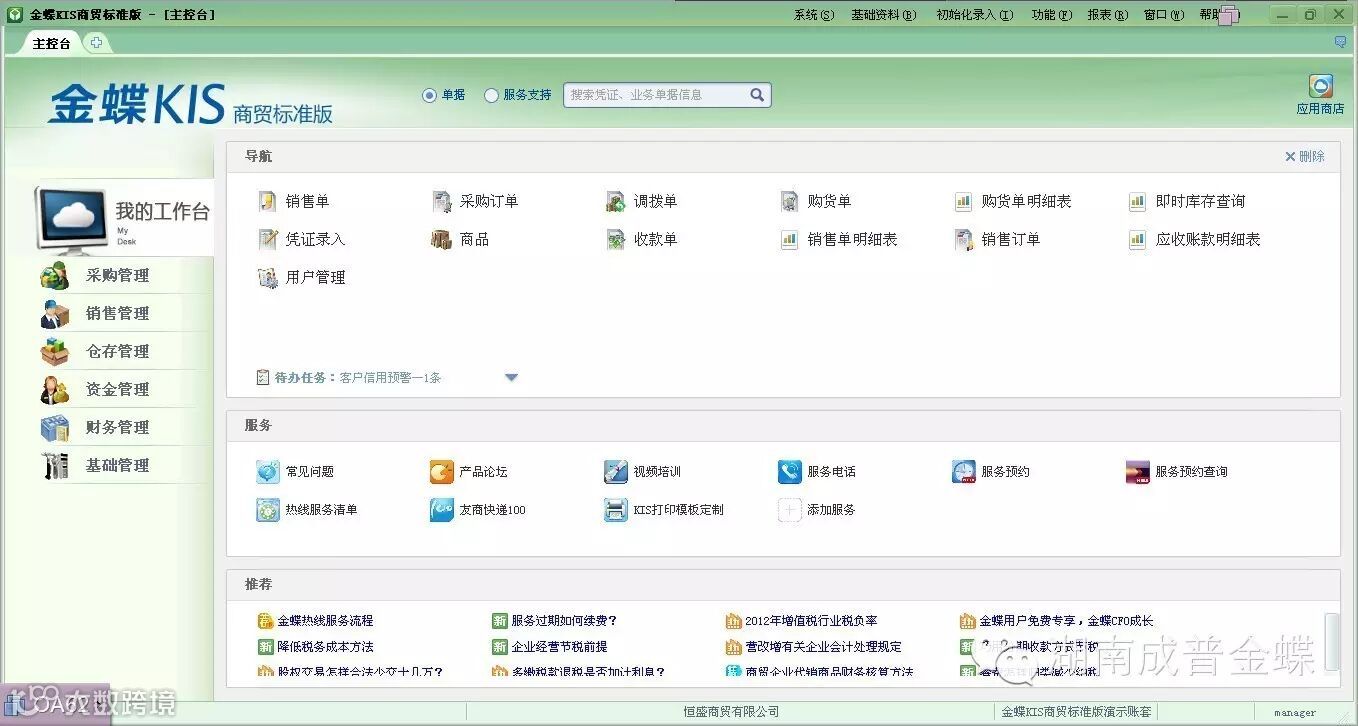Viewport: 1358px width, 726px height.
Task: Open the 即时库存查询 inventory query icon
Action: tap(1138, 201)
